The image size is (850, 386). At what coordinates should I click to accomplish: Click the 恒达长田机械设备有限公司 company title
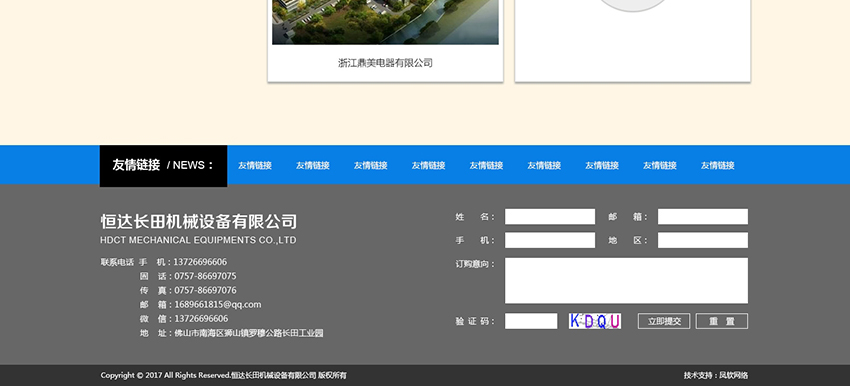198,222
